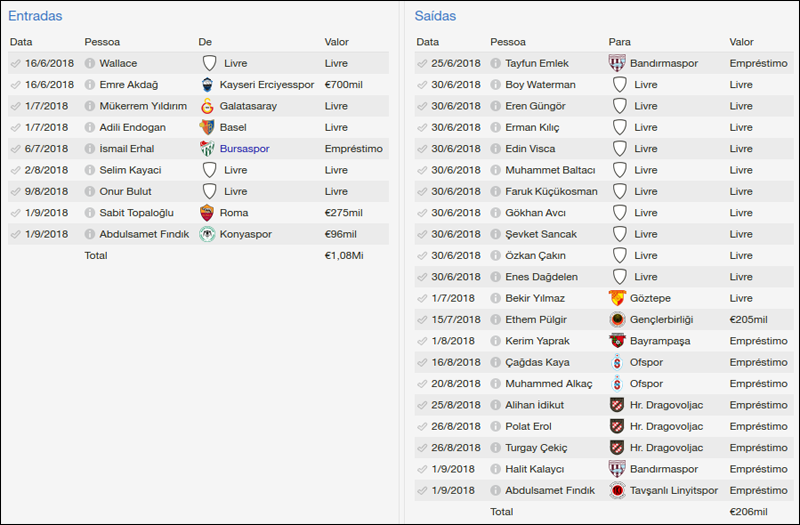The image size is (800, 525).
Task: Select player Mükerrem Yıldırım
Action: pos(143,106)
